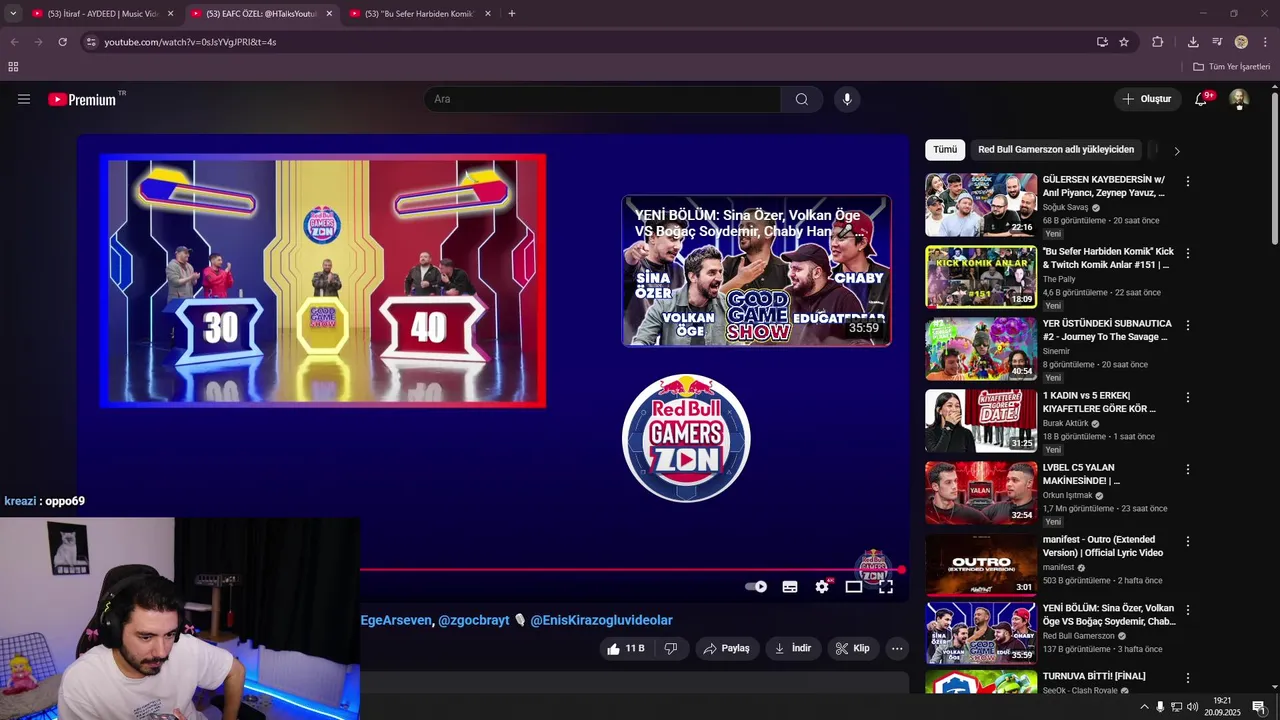Open browser downloads icon
This screenshot has width=1280, height=720.
pos(1193,42)
